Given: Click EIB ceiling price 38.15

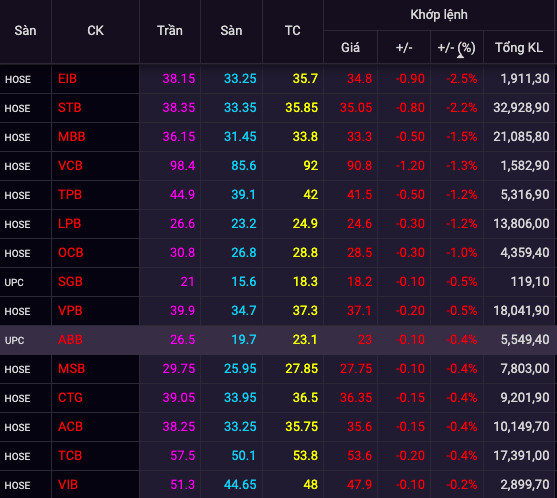Looking at the screenshot, I should click(179, 79).
